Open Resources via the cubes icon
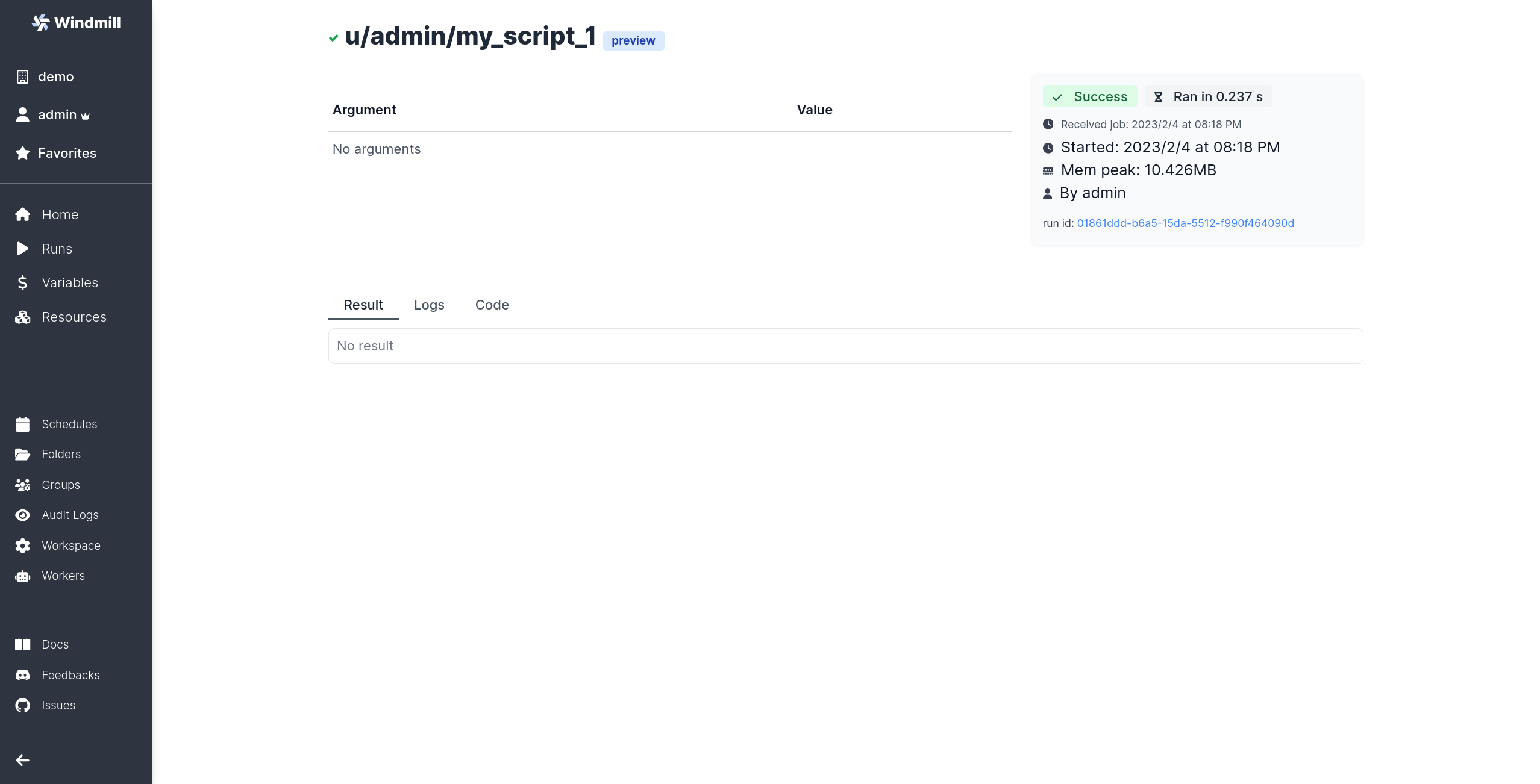Screen dimensions: 1540x784 tap(23, 317)
